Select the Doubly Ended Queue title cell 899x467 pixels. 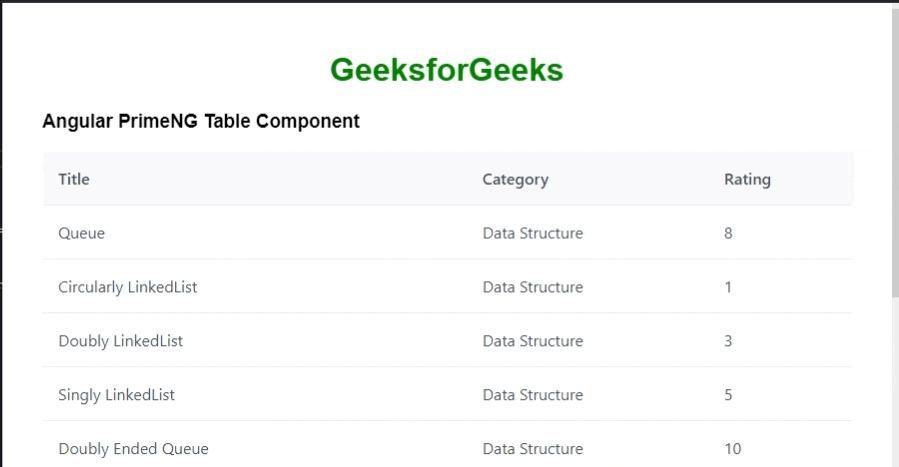pos(134,449)
